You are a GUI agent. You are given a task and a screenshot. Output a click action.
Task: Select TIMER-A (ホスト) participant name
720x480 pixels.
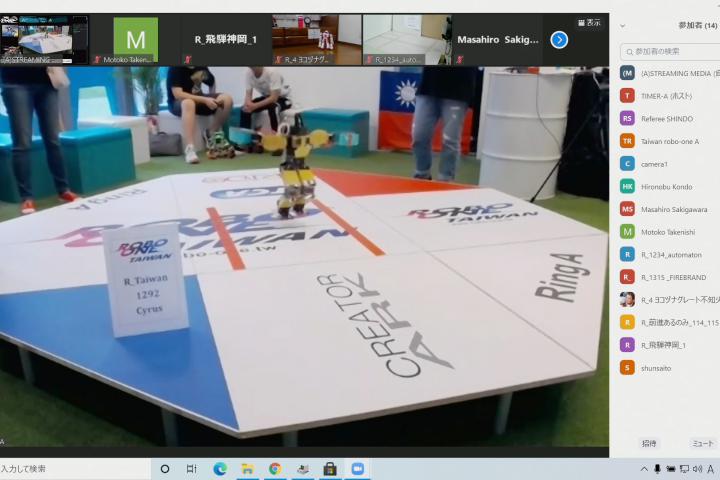[x=666, y=96]
